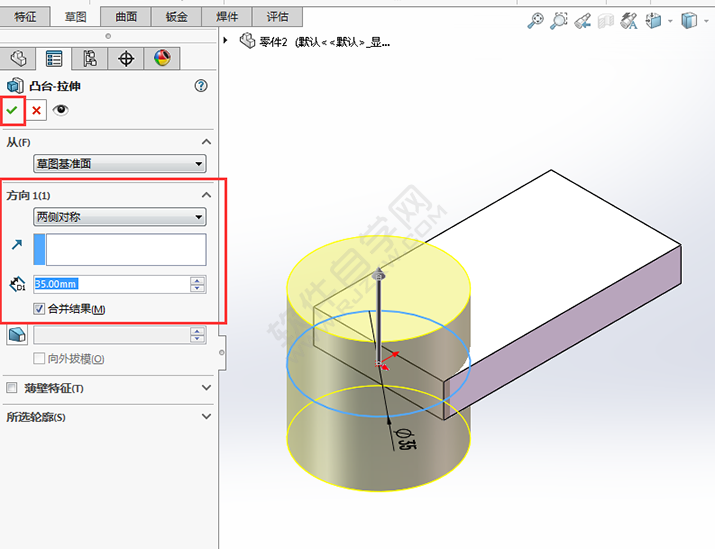
Task: Switch to the 特征 ribbon tab
Action: [x=25, y=17]
